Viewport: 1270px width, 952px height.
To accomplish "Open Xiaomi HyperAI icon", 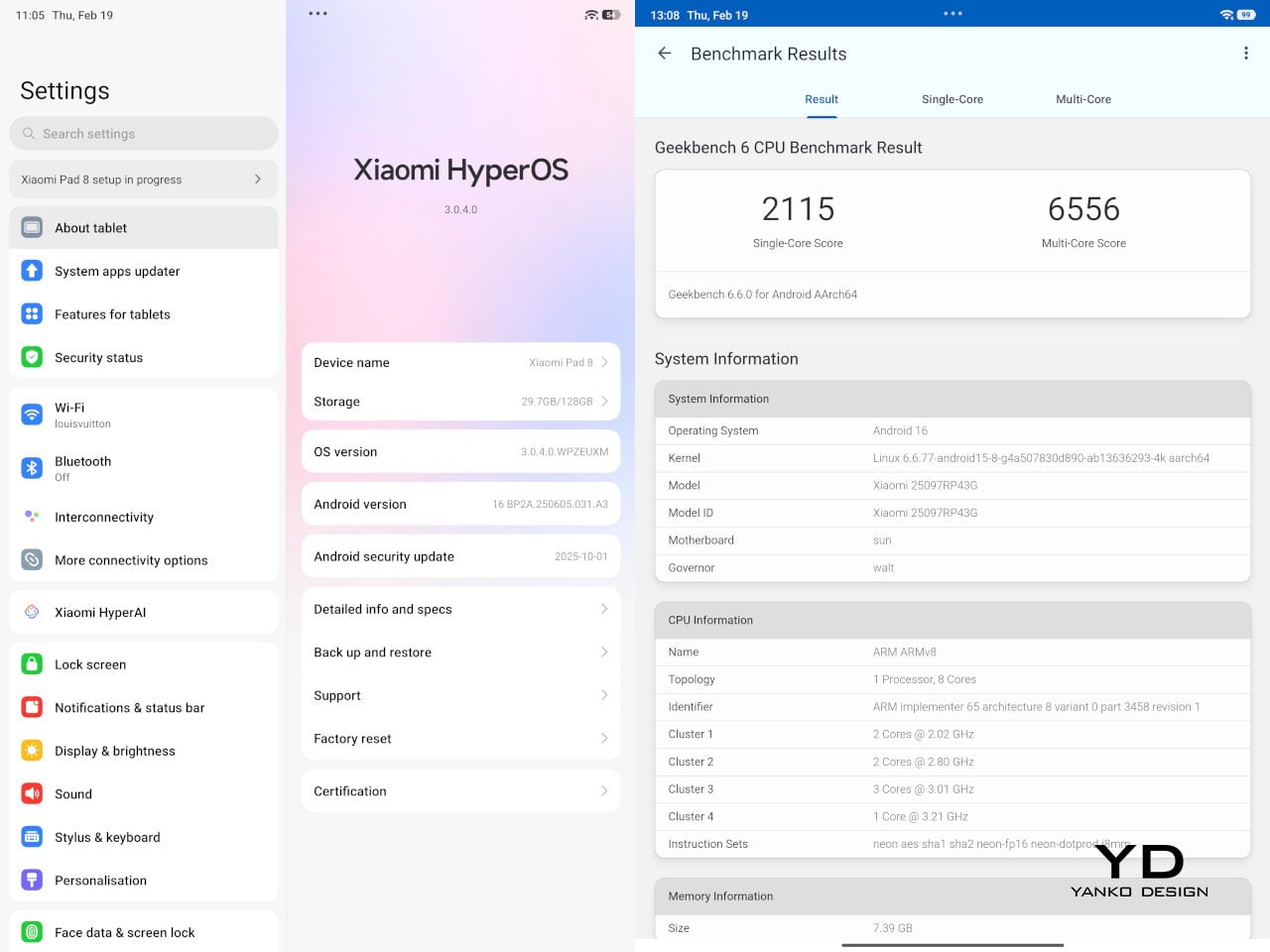I will tap(32, 612).
